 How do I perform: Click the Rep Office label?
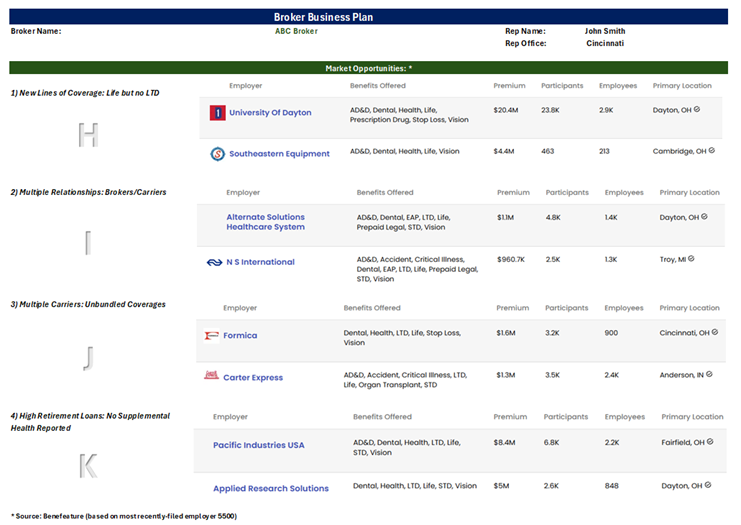526,43
